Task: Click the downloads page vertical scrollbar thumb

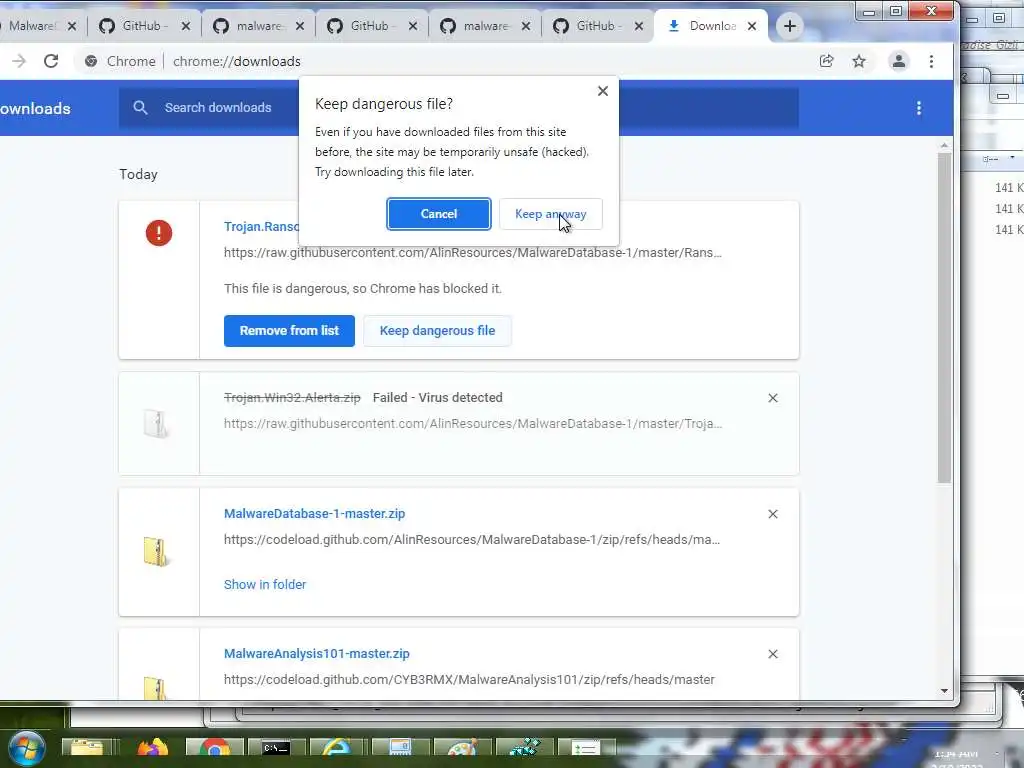Action: pyautogui.click(x=944, y=318)
